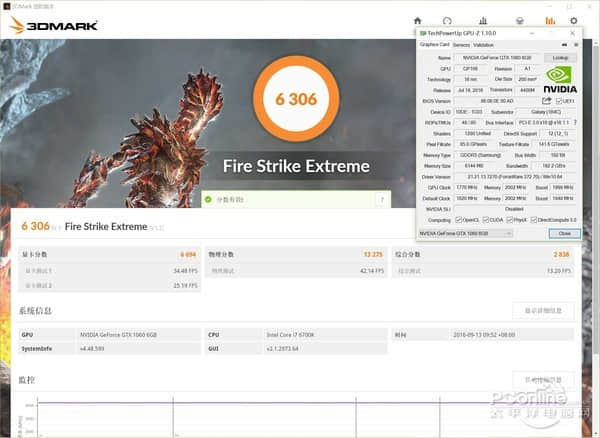
Task: Click the GPU-Z screenshot camera icon
Action: pos(564,45)
